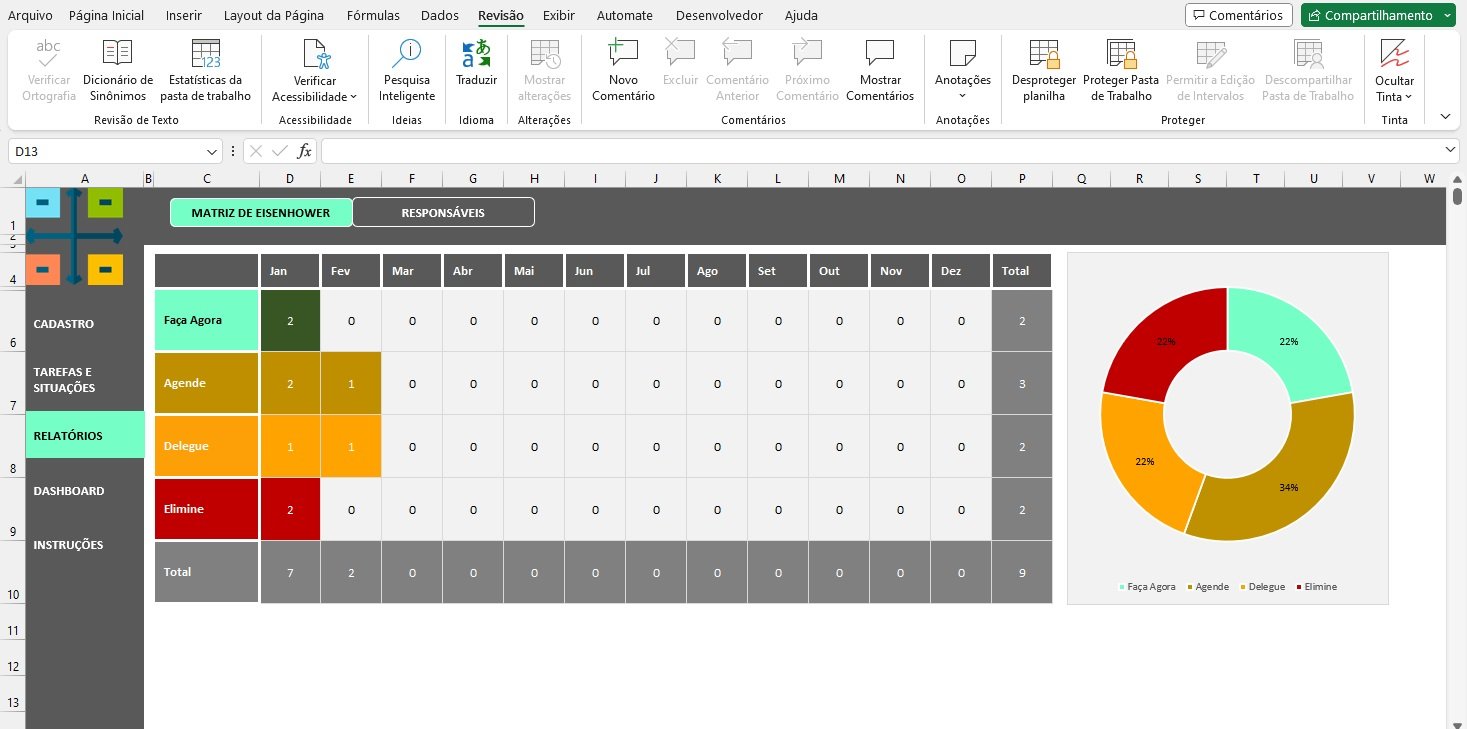The width and height of the screenshot is (1467, 729).
Task: Click inside the formula bar field
Action: point(880,151)
